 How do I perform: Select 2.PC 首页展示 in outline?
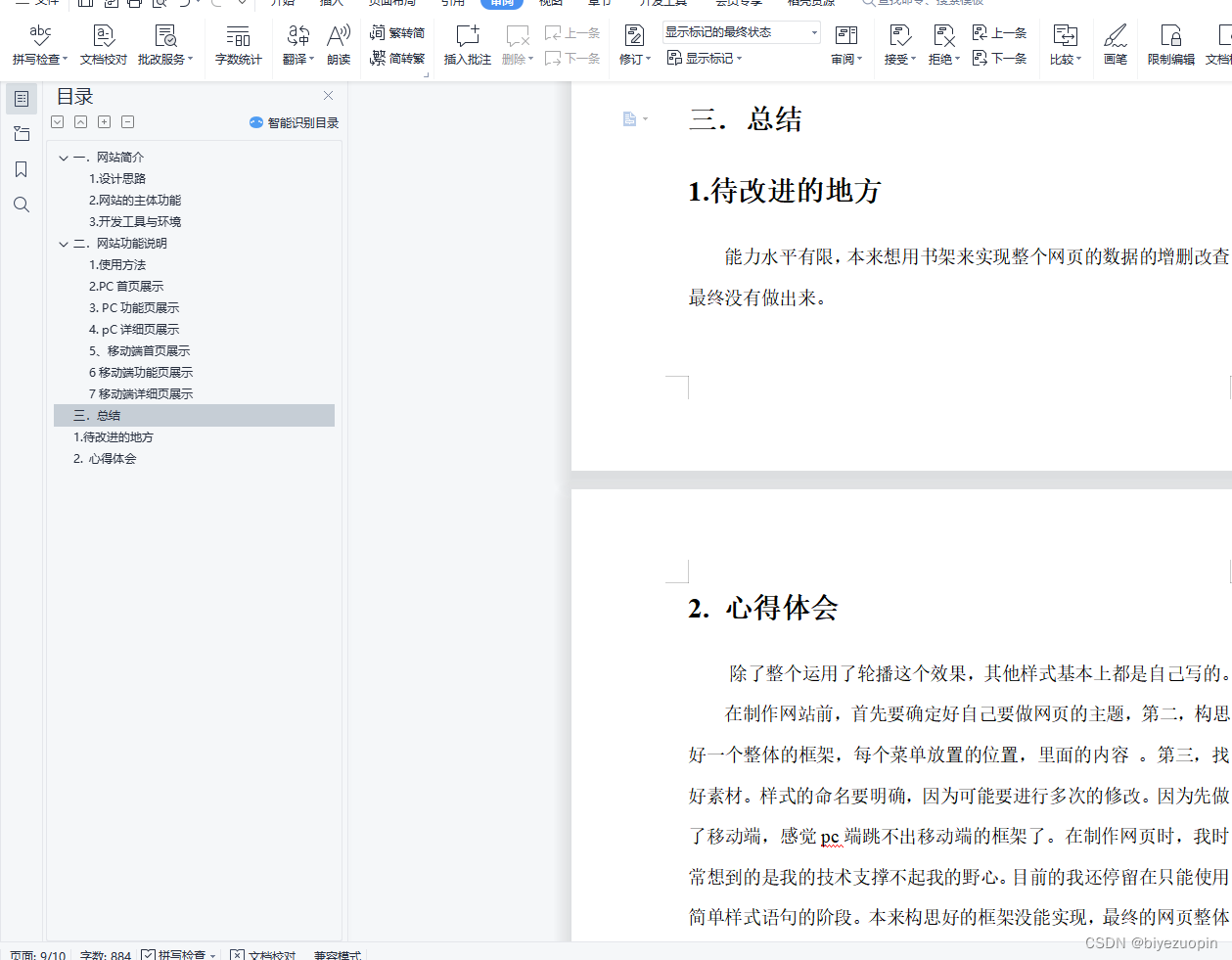pyautogui.click(x=126, y=287)
